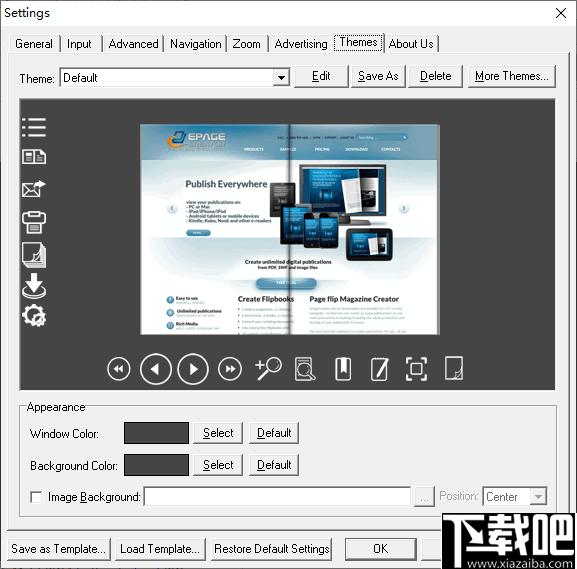
Task: Switch to the Navigation tab
Action: tap(195, 44)
